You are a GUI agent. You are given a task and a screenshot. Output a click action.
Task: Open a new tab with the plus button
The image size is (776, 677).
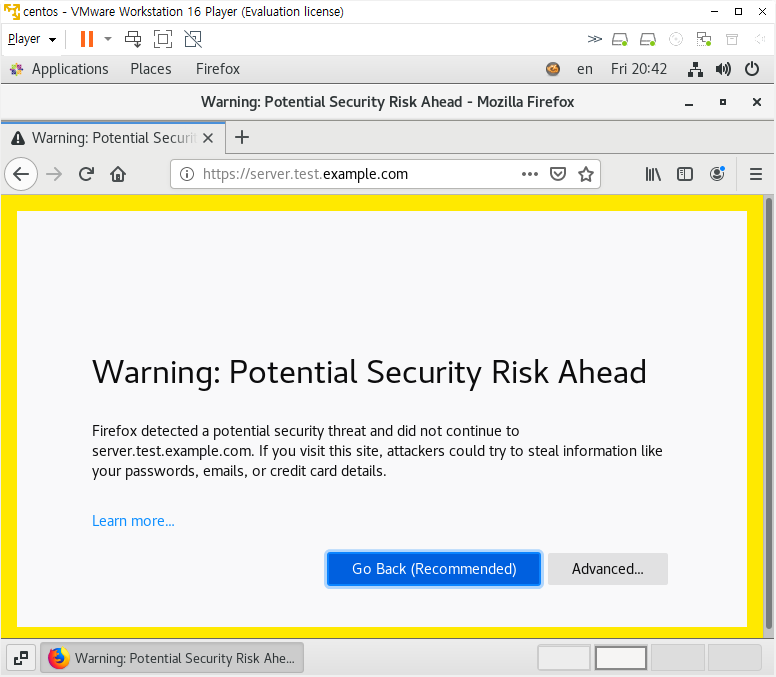coord(242,137)
